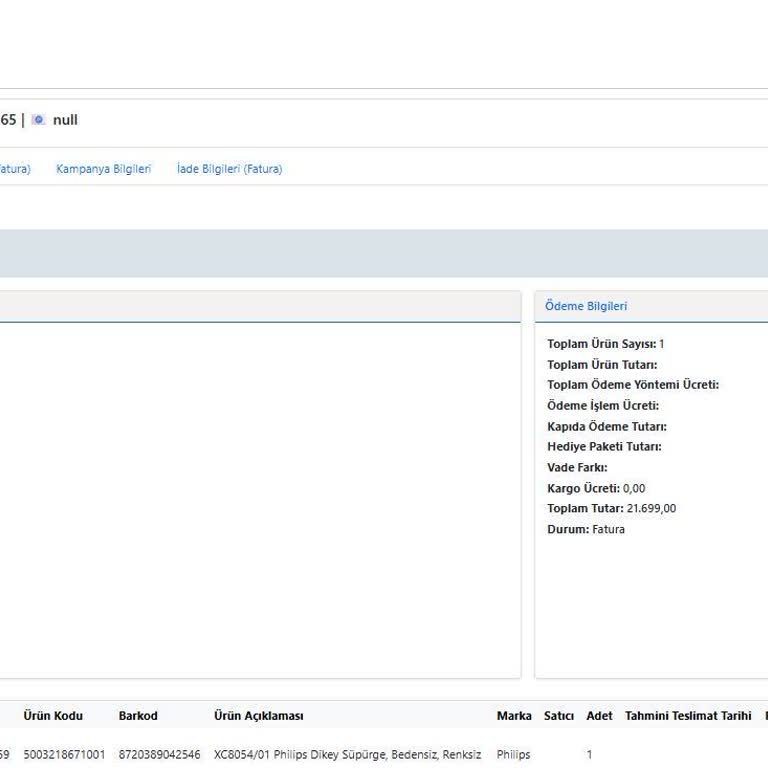
Task: Click the Ürün Açıklaması column header
Action: 258,716
